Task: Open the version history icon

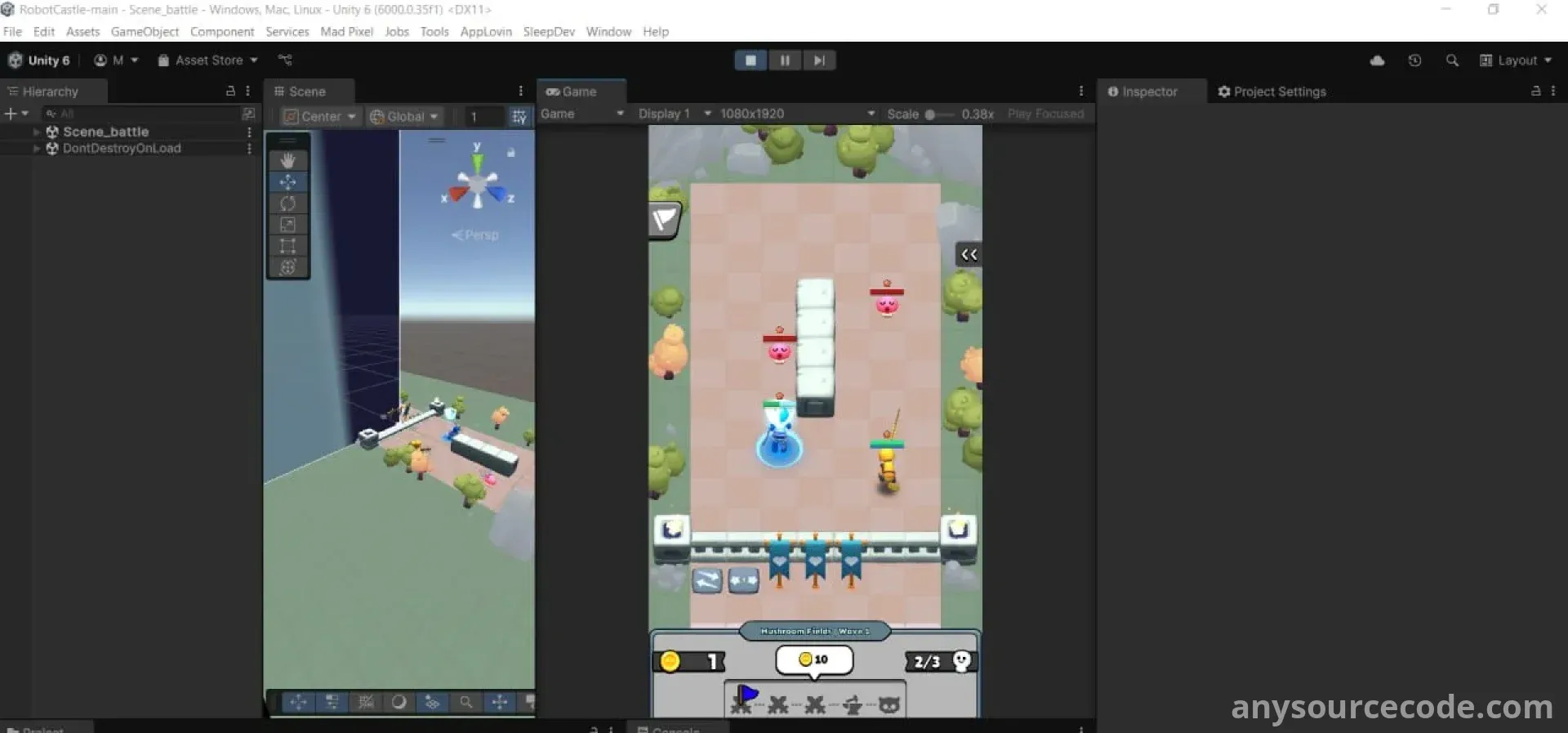Action: click(1414, 60)
